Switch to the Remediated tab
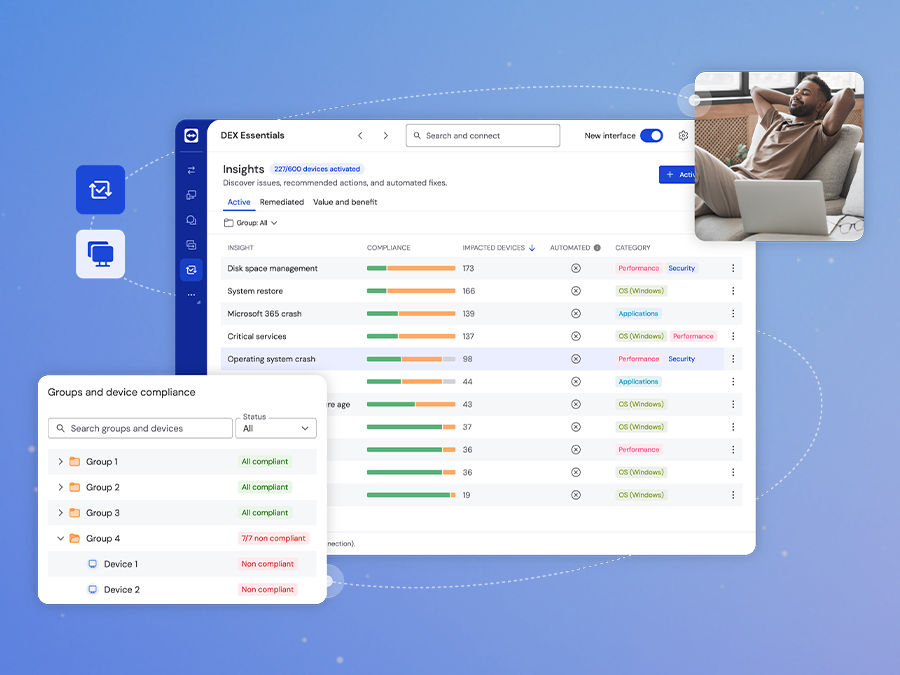The width and height of the screenshot is (900, 675). [x=281, y=202]
